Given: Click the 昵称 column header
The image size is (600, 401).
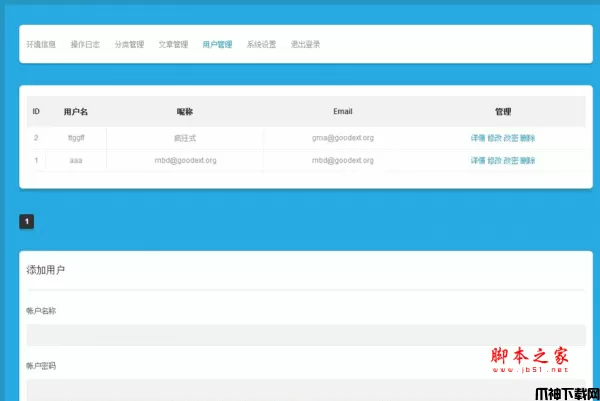Looking at the screenshot, I should tap(185, 112).
